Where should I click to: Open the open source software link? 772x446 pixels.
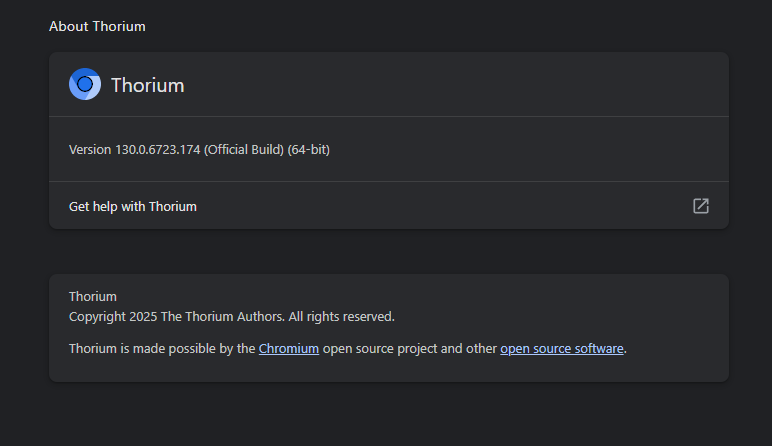[x=562, y=349]
